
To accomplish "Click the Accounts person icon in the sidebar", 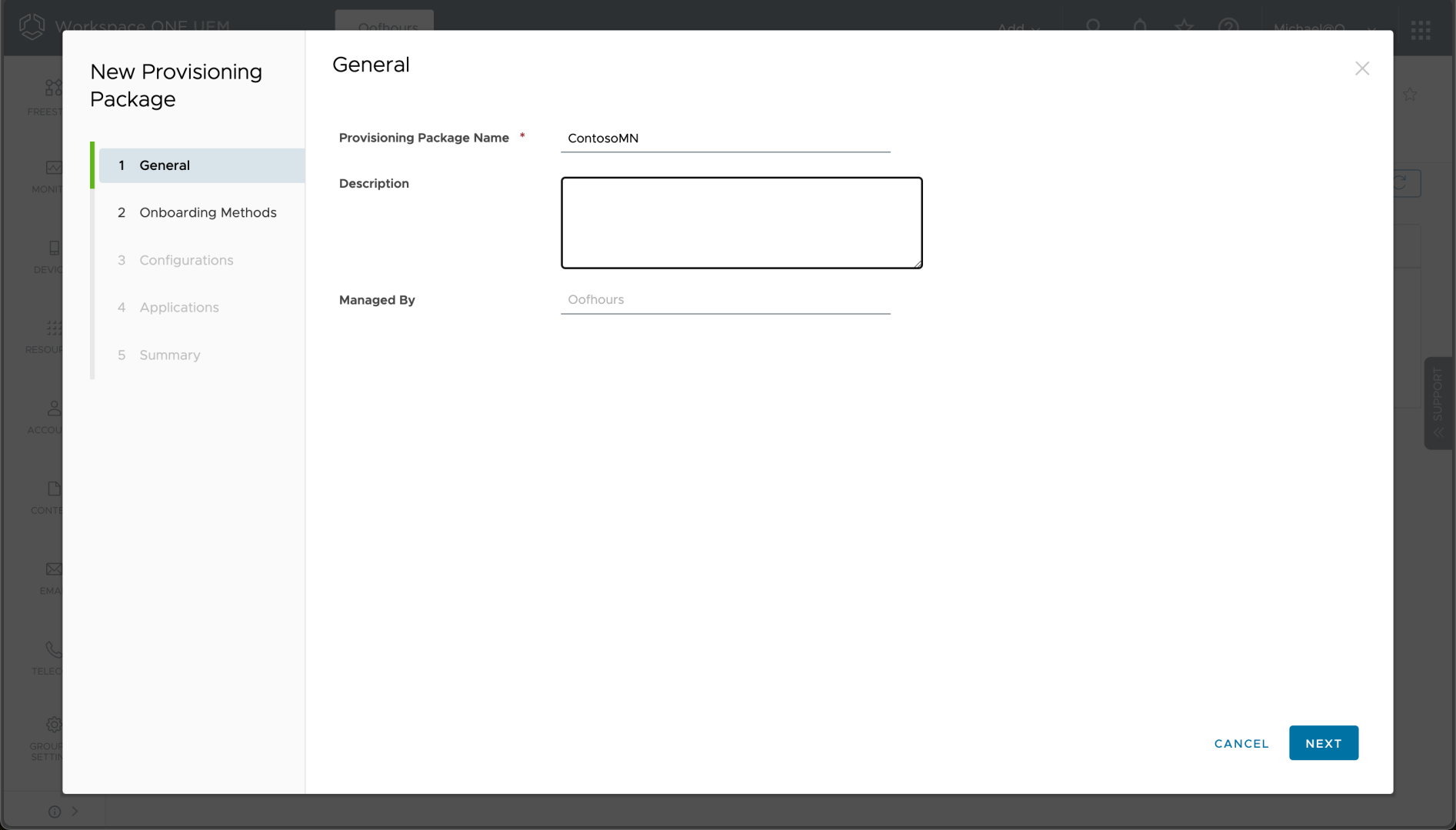I will (x=53, y=408).
